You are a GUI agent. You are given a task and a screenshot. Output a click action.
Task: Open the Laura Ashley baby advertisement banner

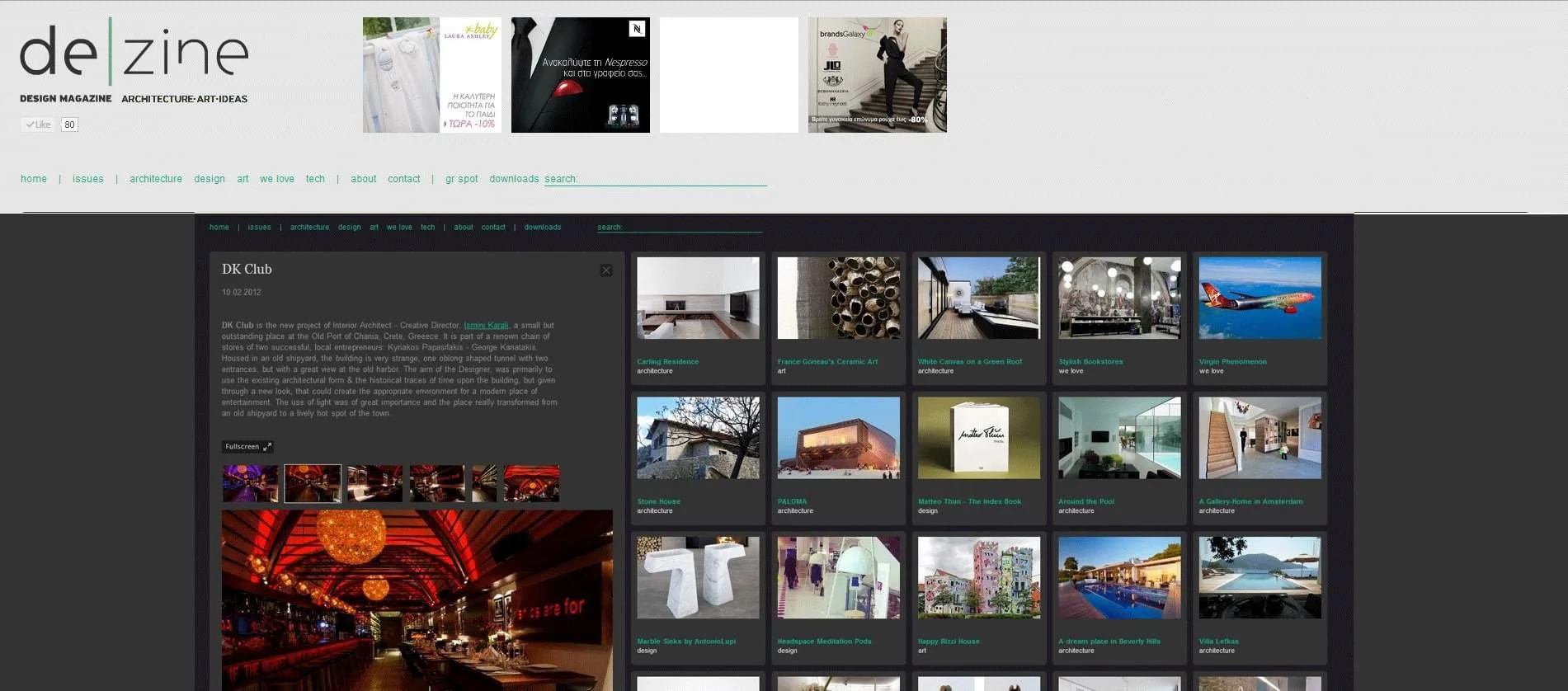[432, 75]
